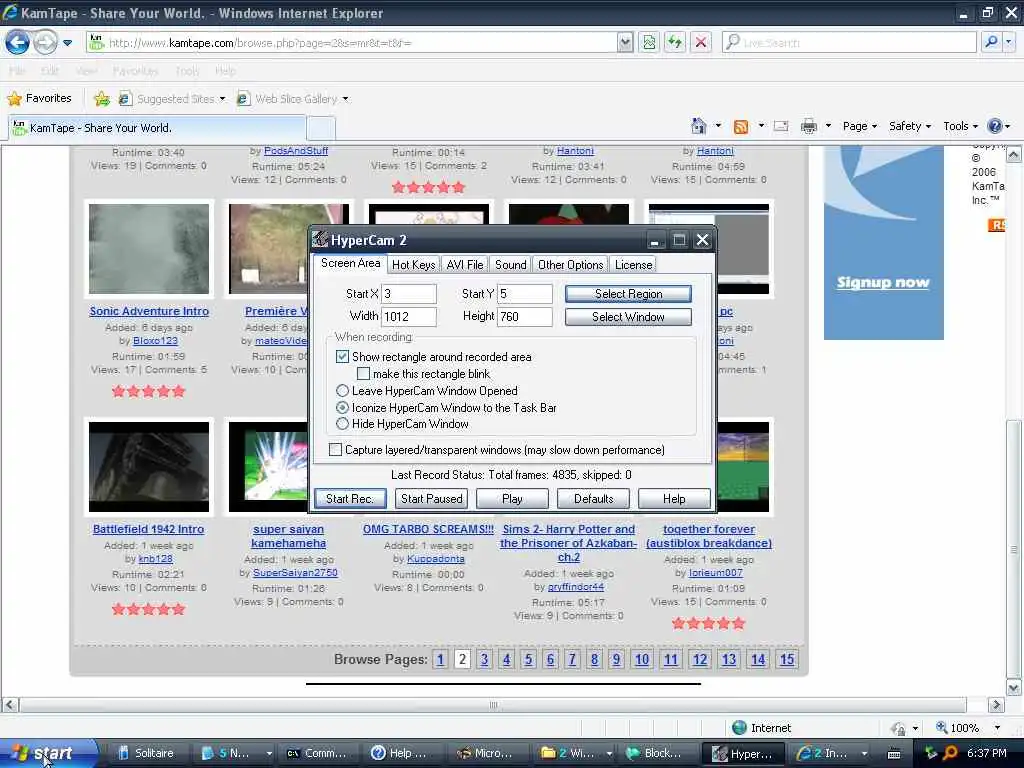Screen dimensions: 1024x768
Task: Switch to HyperCam taskbar button
Action: pyautogui.click(x=742, y=754)
